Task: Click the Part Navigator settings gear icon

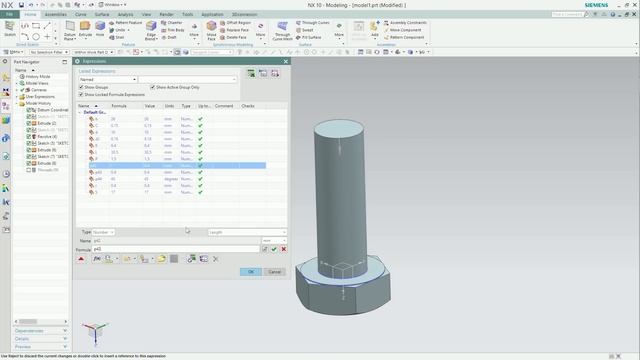Action: (5, 62)
